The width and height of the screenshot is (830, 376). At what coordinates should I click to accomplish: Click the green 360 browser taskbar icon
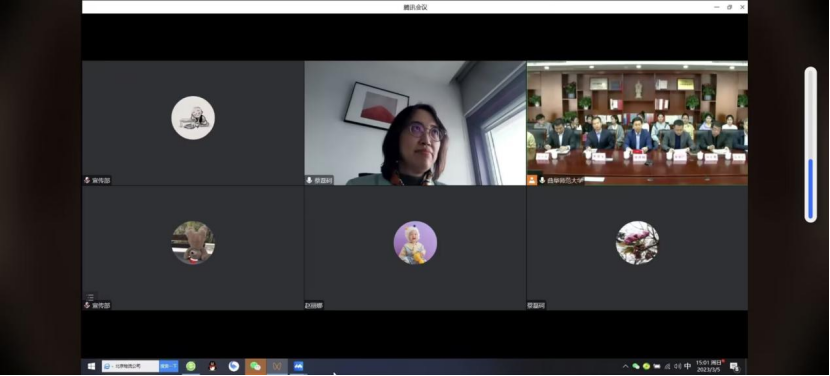191,366
